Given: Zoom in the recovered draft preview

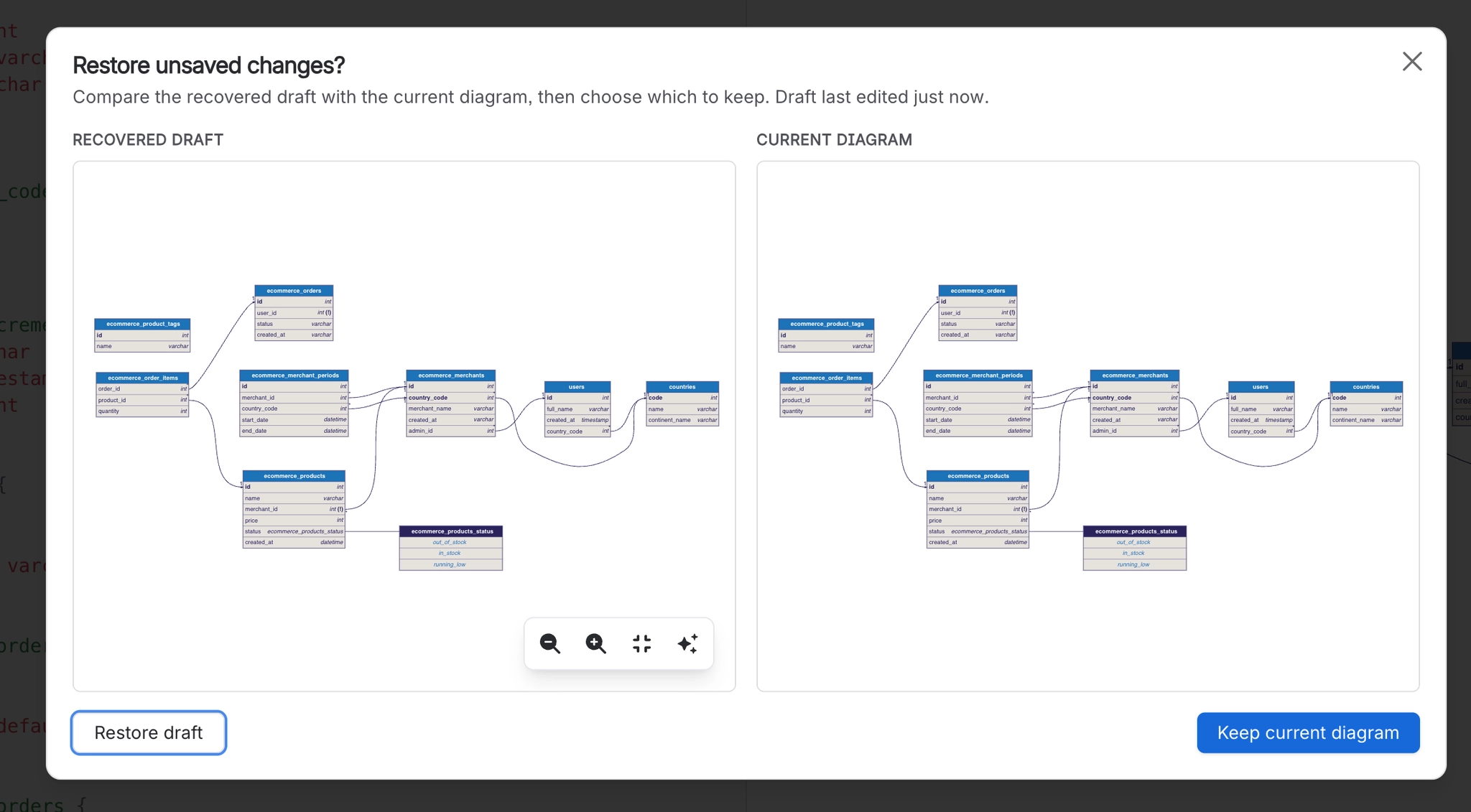Looking at the screenshot, I should click(596, 643).
